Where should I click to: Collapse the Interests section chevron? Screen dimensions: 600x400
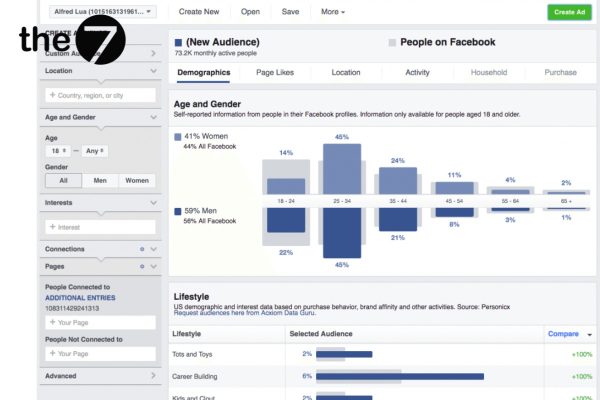[153, 202]
